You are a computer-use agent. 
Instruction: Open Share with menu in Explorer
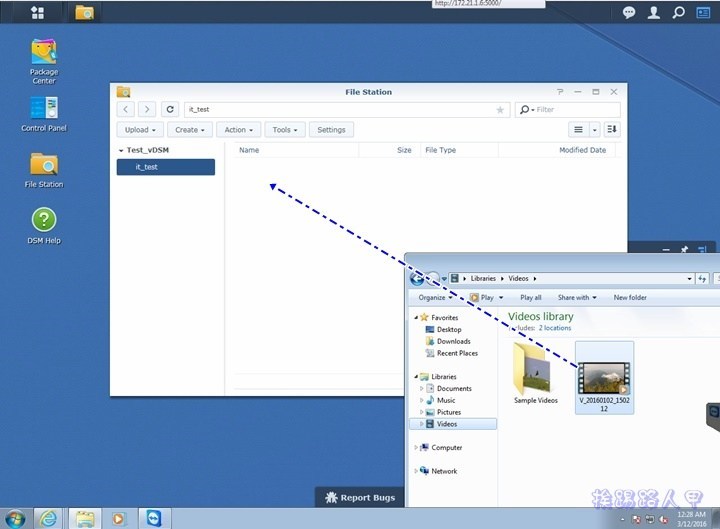[577, 297]
